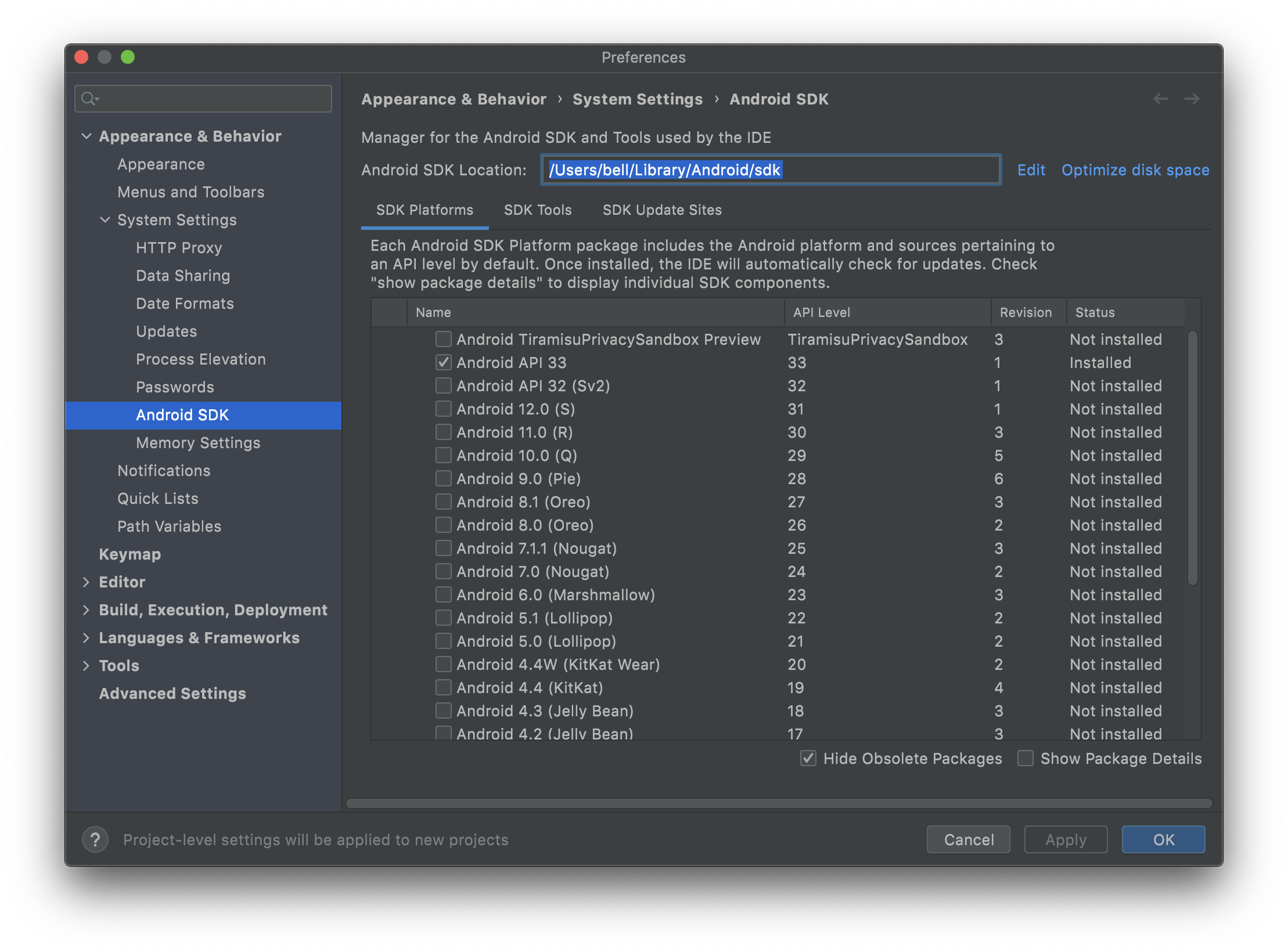Viewport: 1288px width, 952px height.
Task: Click the Edit SDK location link
Action: 1031,170
